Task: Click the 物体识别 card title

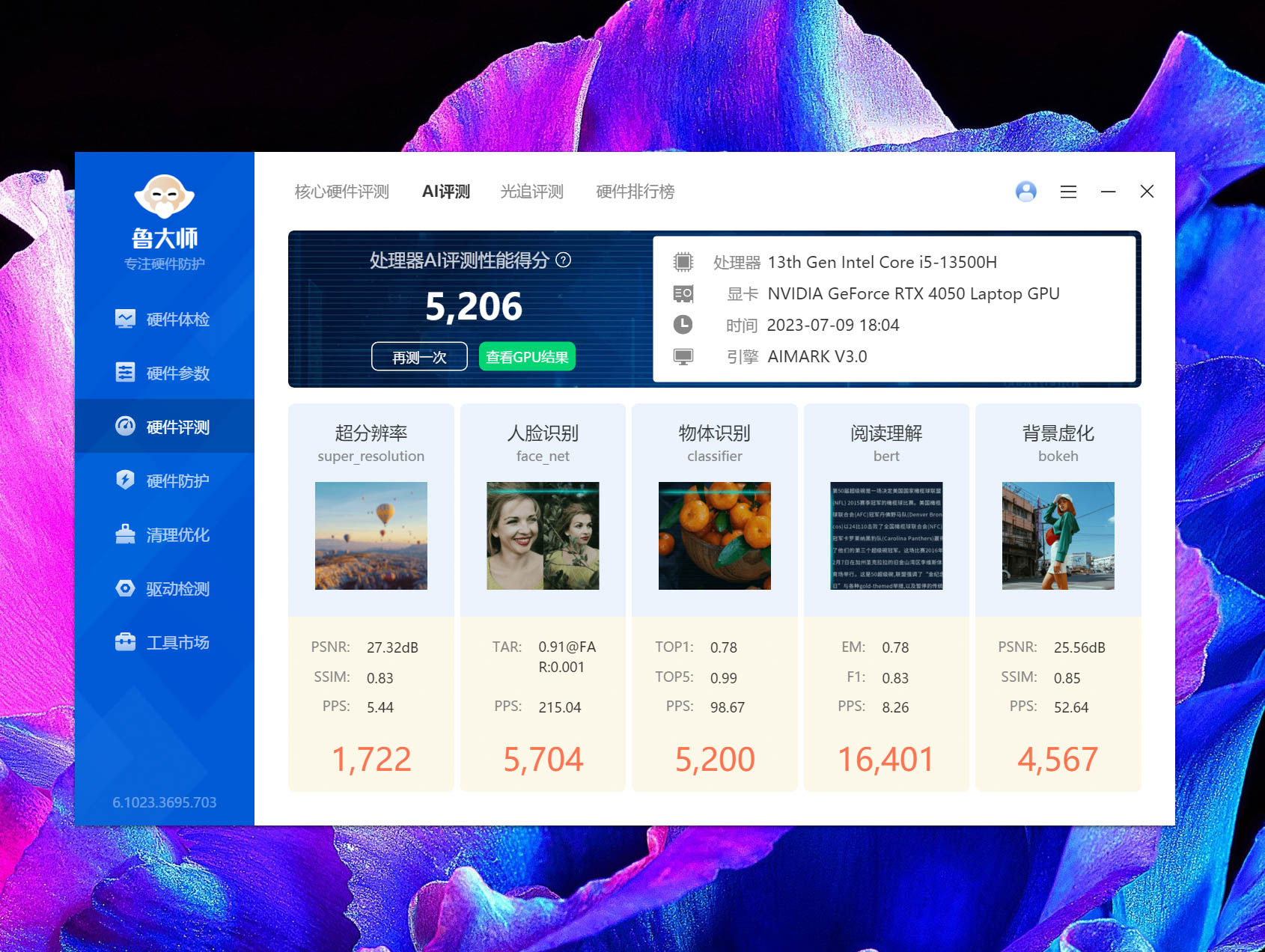Action: point(715,433)
